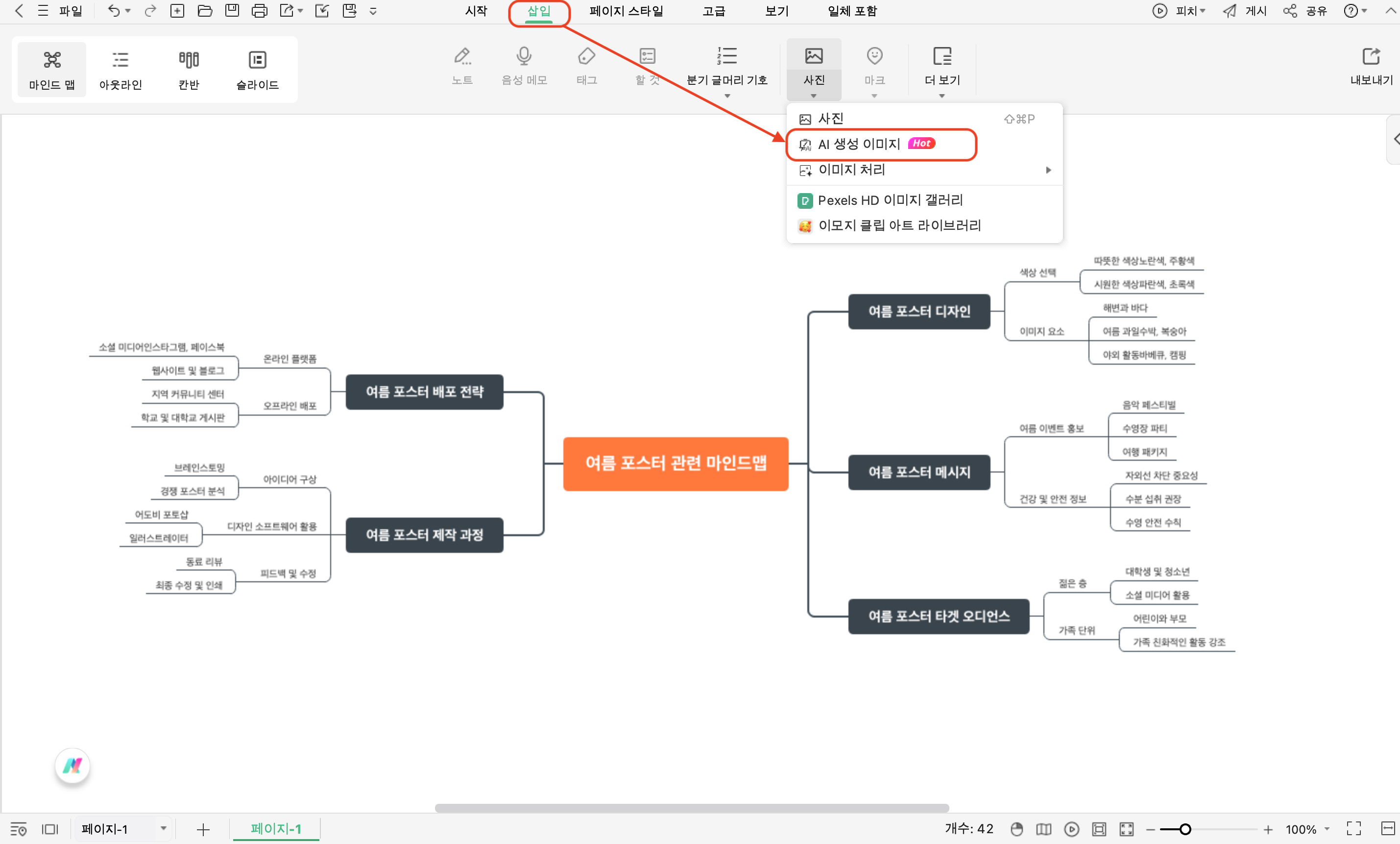Click the print icon in top toolbar

click(259, 11)
